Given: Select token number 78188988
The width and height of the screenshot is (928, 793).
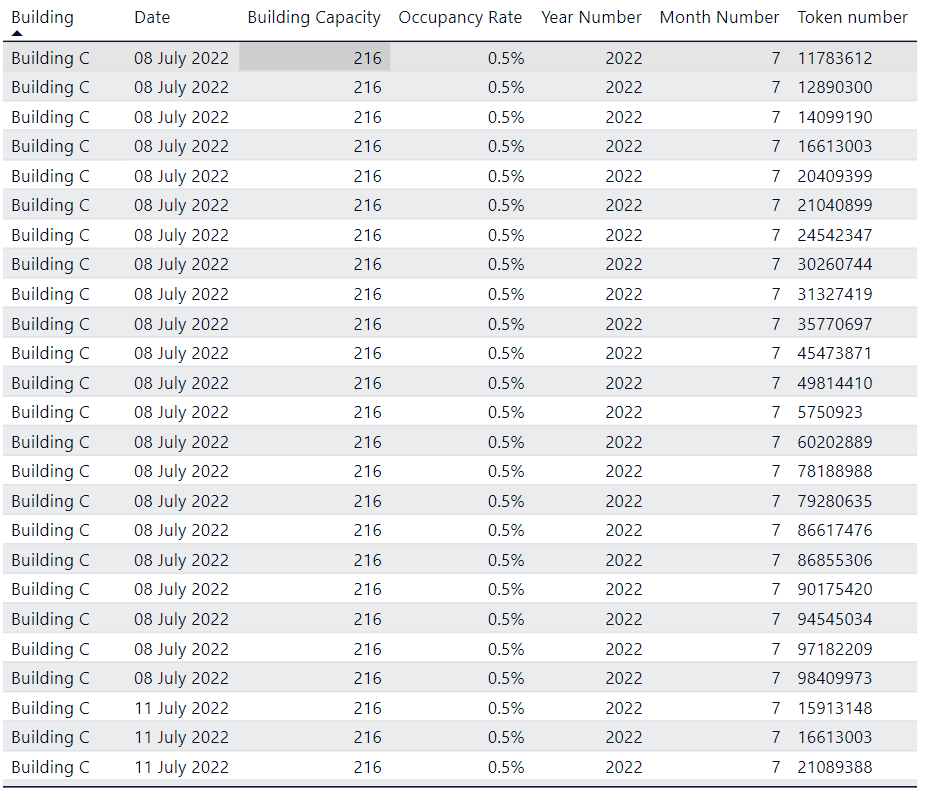Looking at the screenshot, I should [834, 472].
